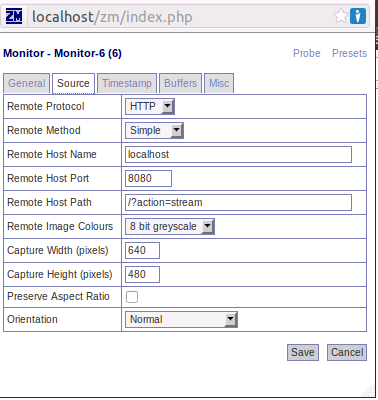The height and width of the screenshot is (400, 378).
Task: Expand the Remote Image Colours dropdown
Action: (x=170, y=226)
